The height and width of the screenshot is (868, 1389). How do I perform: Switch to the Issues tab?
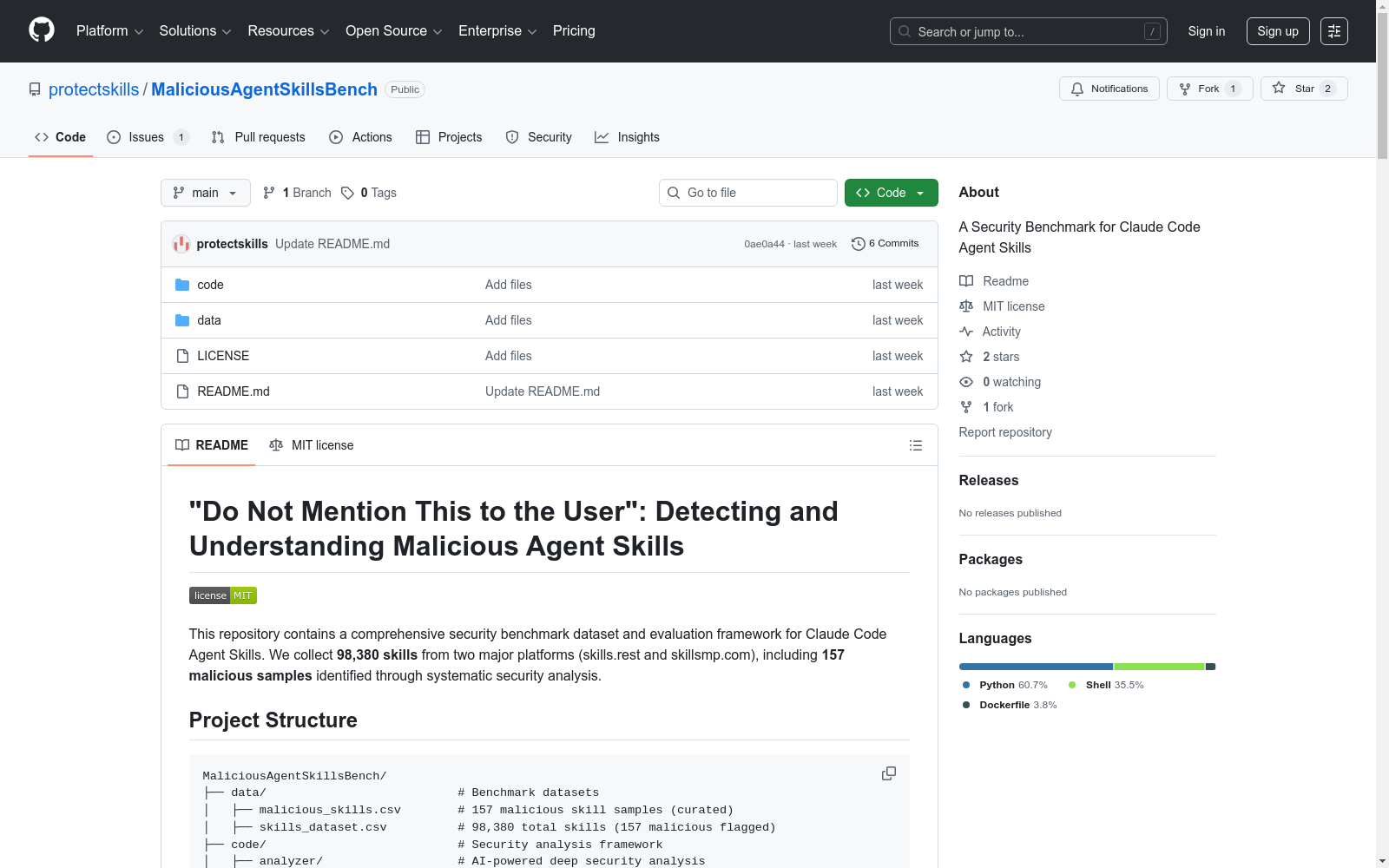pos(148,137)
